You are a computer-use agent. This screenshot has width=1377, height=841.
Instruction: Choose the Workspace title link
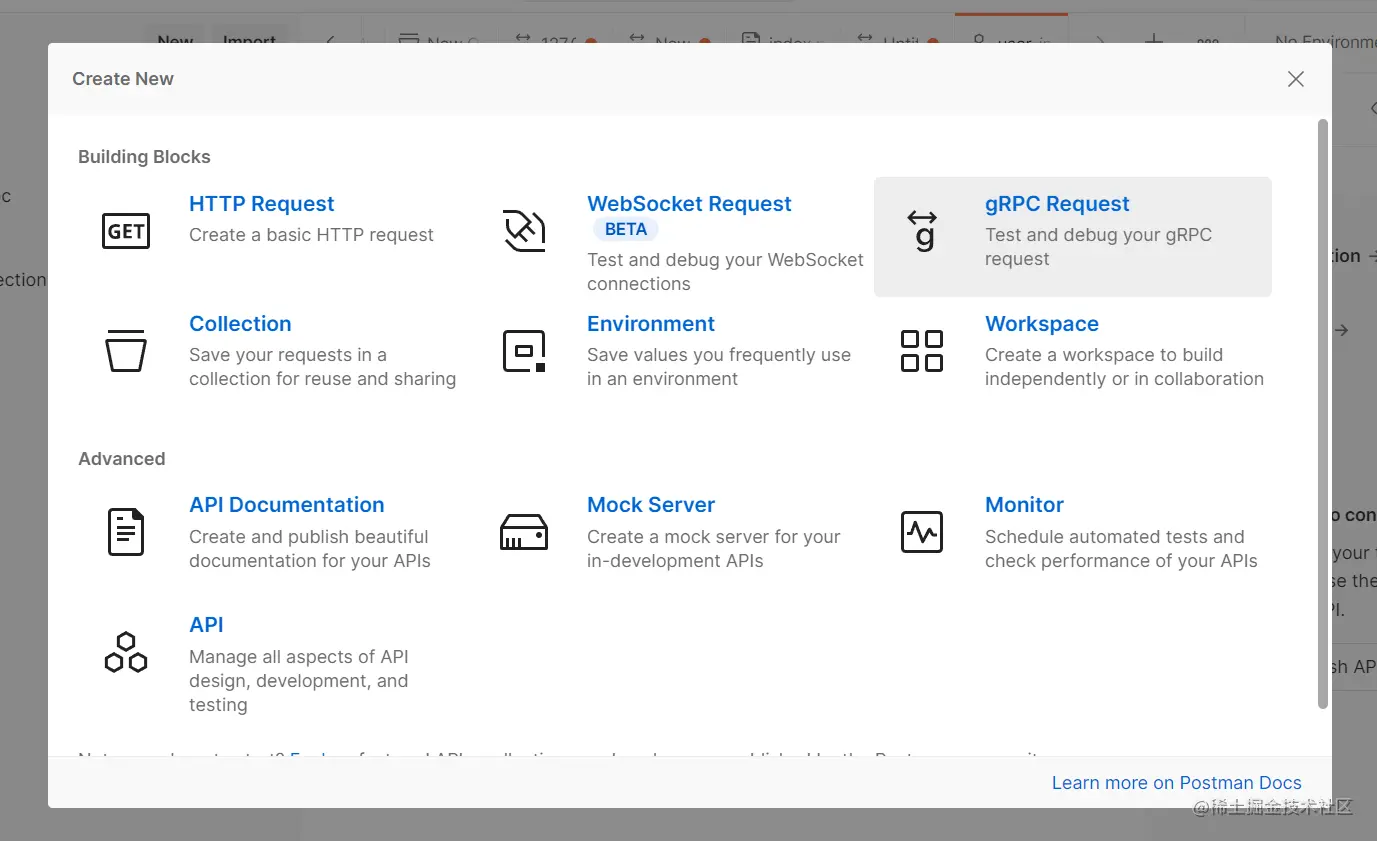pyautogui.click(x=1042, y=324)
